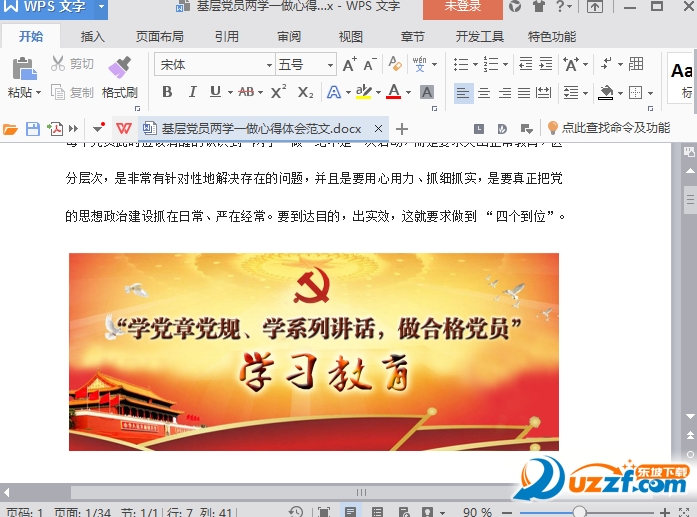Save document with the floppy icon

click(33, 129)
